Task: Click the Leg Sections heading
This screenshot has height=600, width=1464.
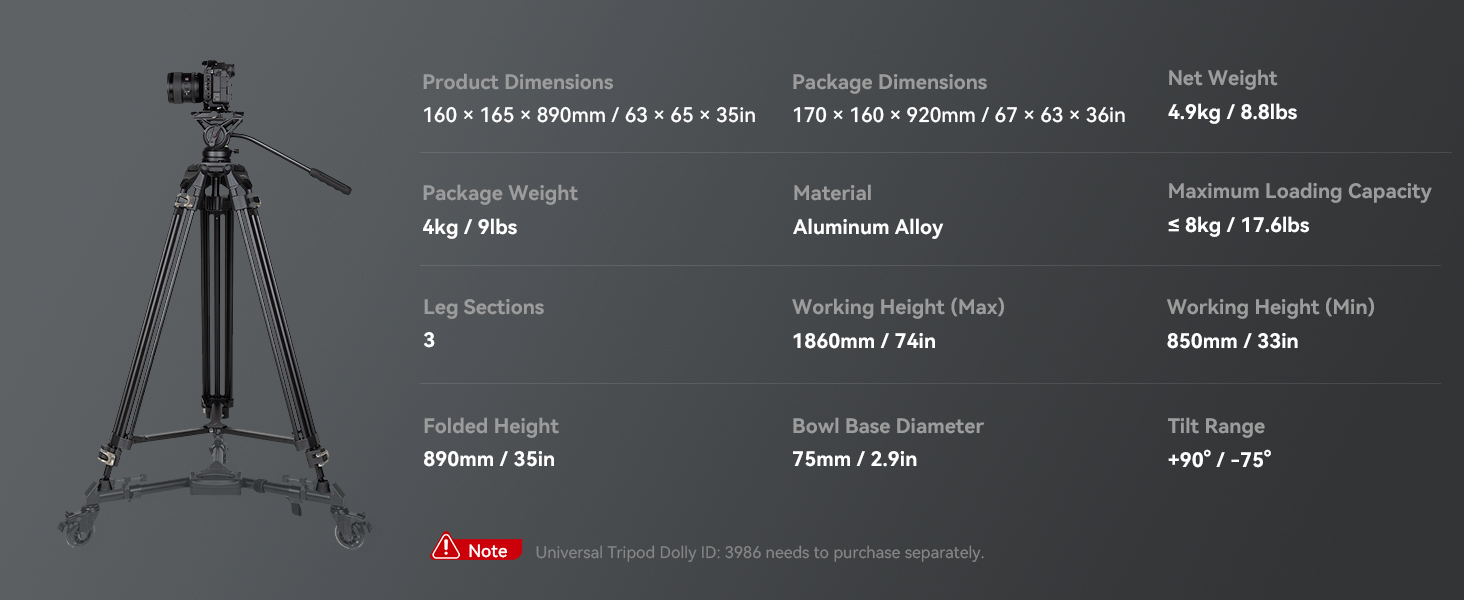Action: pyautogui.click(x=483, y=307)
